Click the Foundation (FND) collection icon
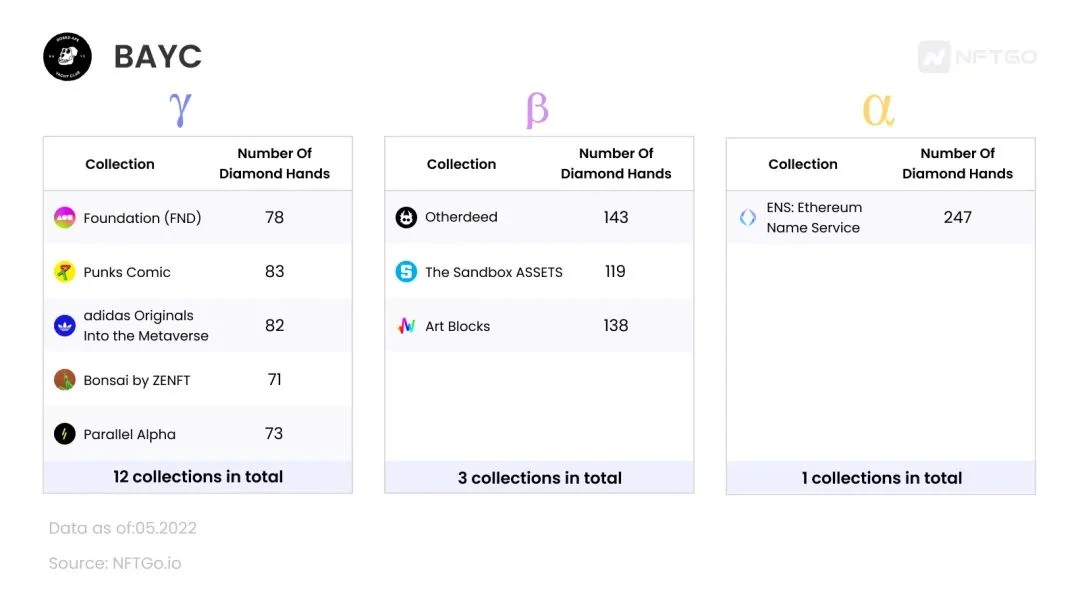This screenshot has height=608, width=1080. (x=65, y=217)
